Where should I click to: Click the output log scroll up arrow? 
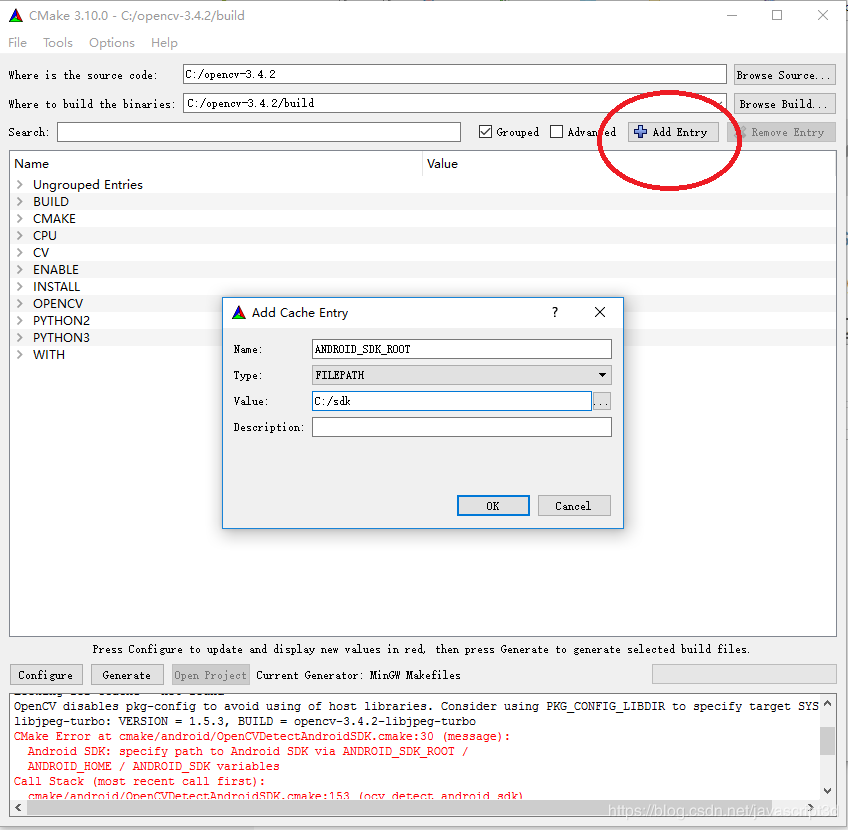click(827, 703)
